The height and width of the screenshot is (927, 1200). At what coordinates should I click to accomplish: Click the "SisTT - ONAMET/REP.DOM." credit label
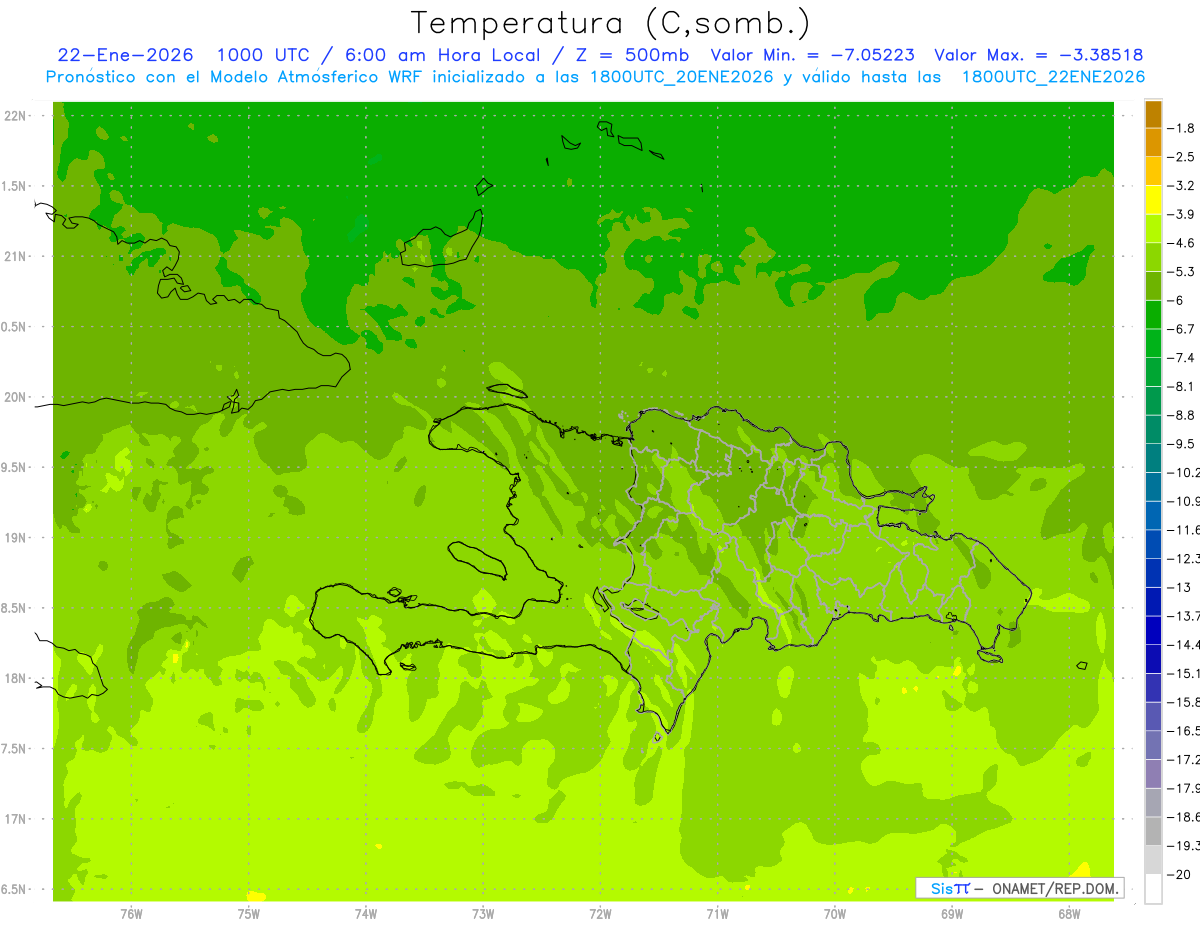tap(1019, 888)
